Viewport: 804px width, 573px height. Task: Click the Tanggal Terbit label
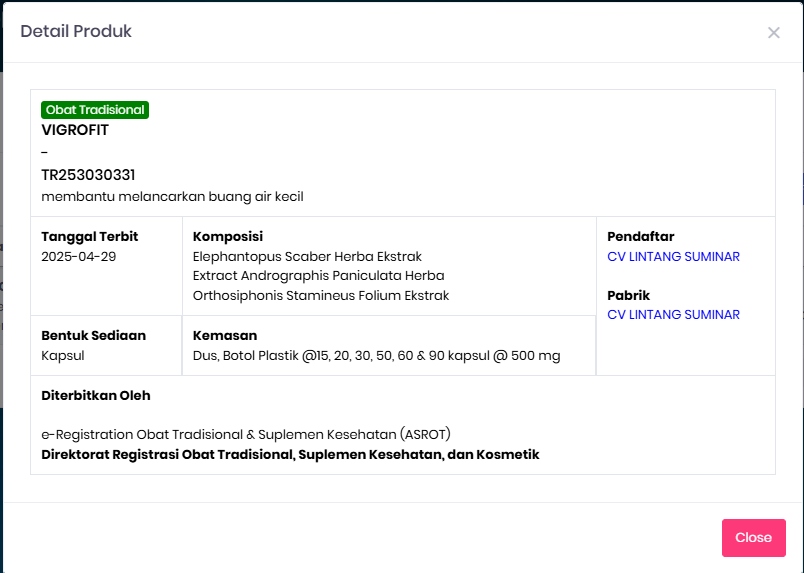[x=90, y=237]
